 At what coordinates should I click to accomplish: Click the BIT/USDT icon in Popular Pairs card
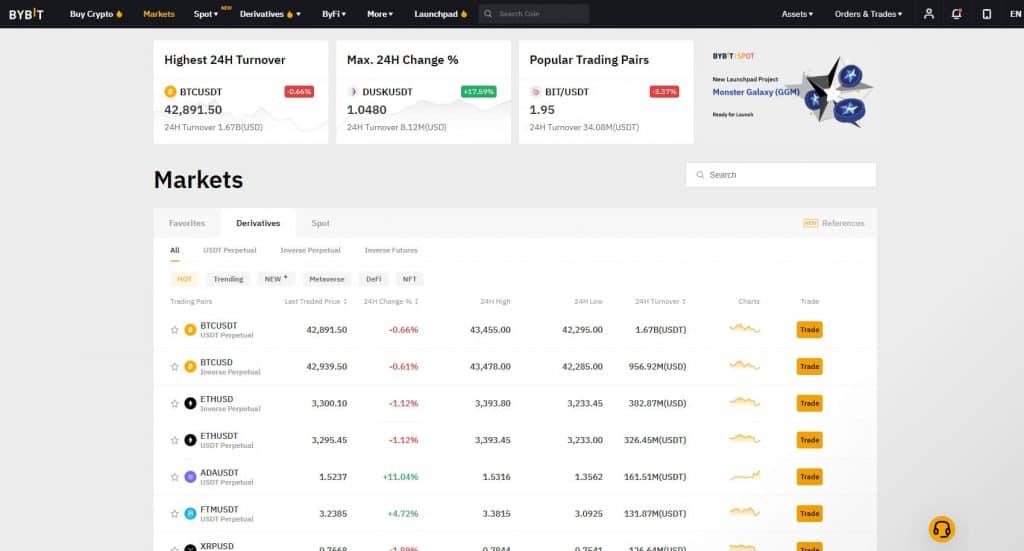coord(536,92)
